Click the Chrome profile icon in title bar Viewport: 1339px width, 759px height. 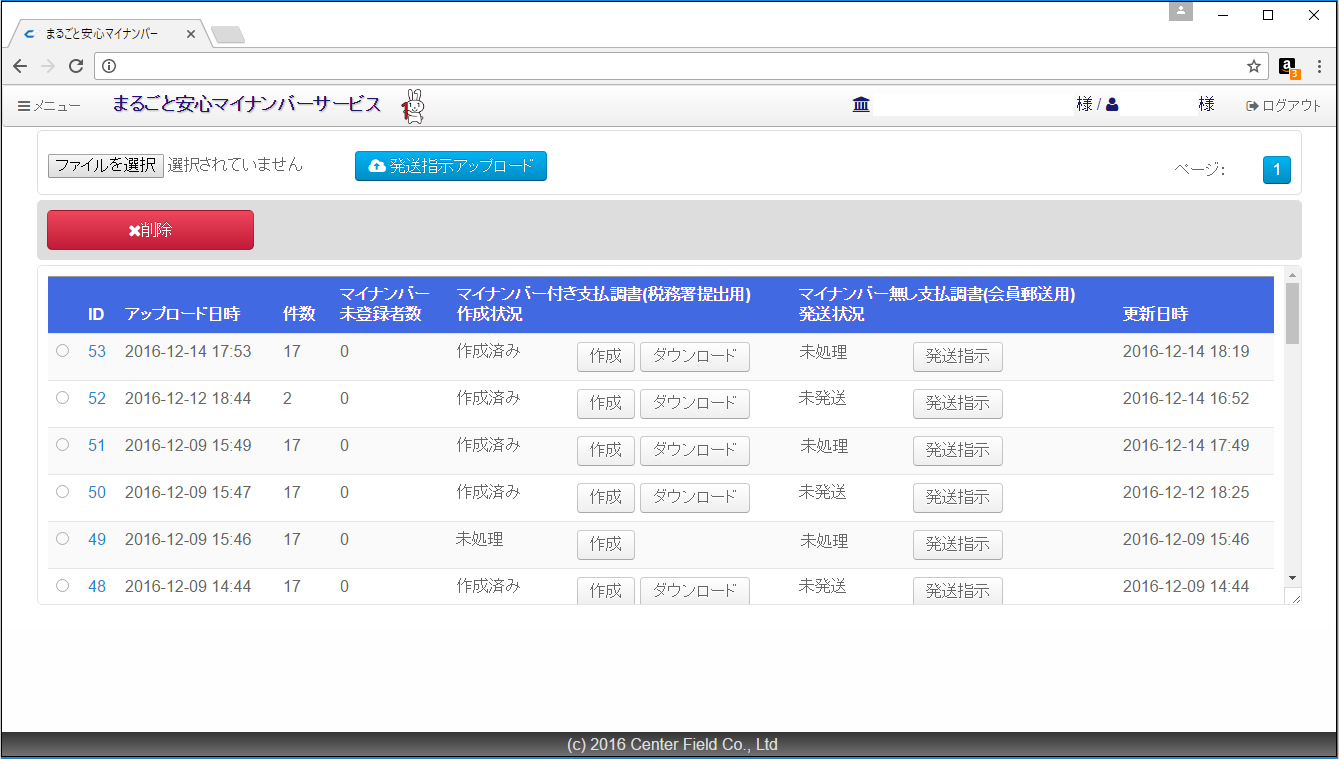(1180, 11)
